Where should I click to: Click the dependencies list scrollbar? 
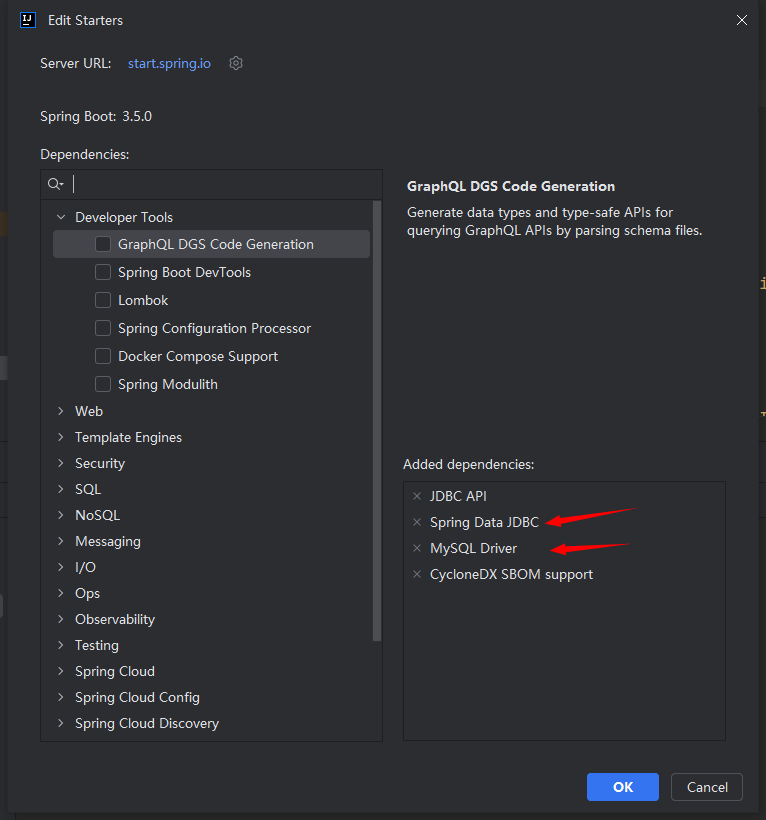377,421
